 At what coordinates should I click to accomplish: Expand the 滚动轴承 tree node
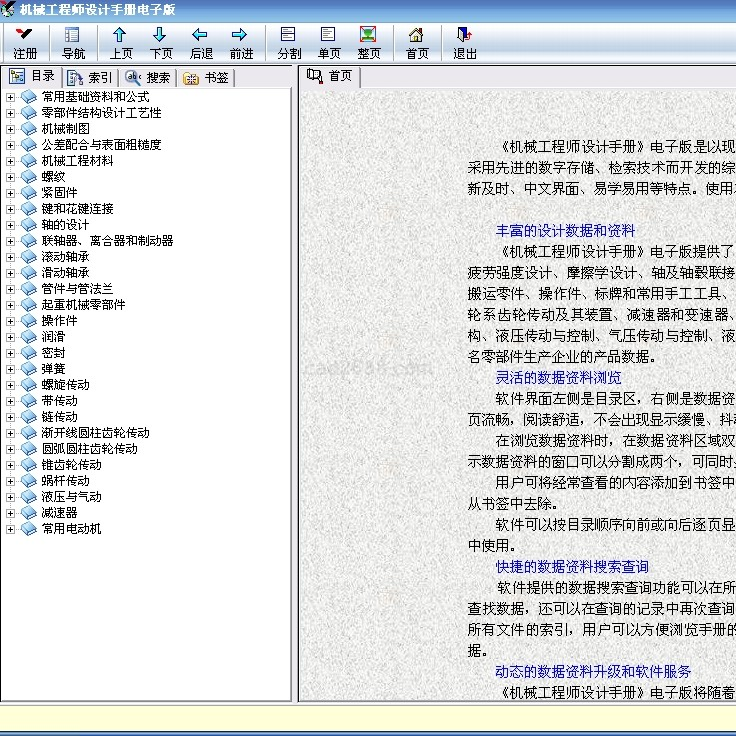click(x=11, y=257)
